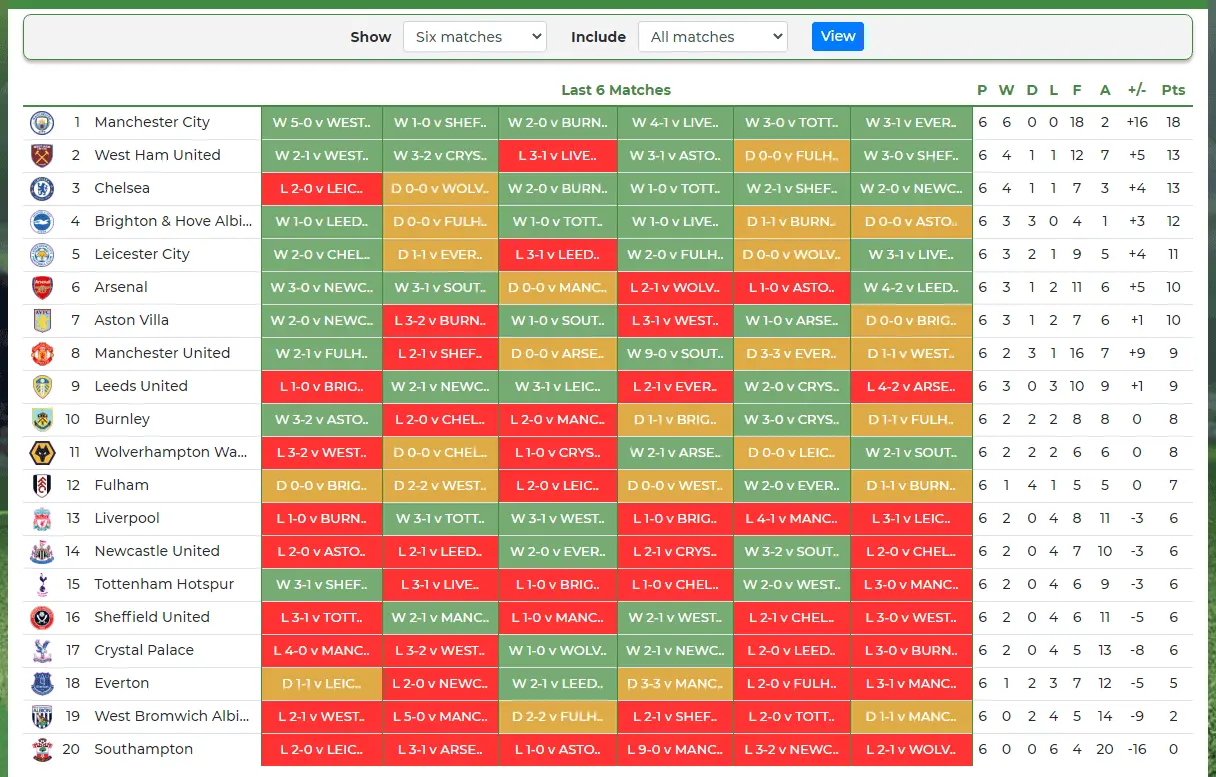Click Southampton's goal difference of -16

1137,749
